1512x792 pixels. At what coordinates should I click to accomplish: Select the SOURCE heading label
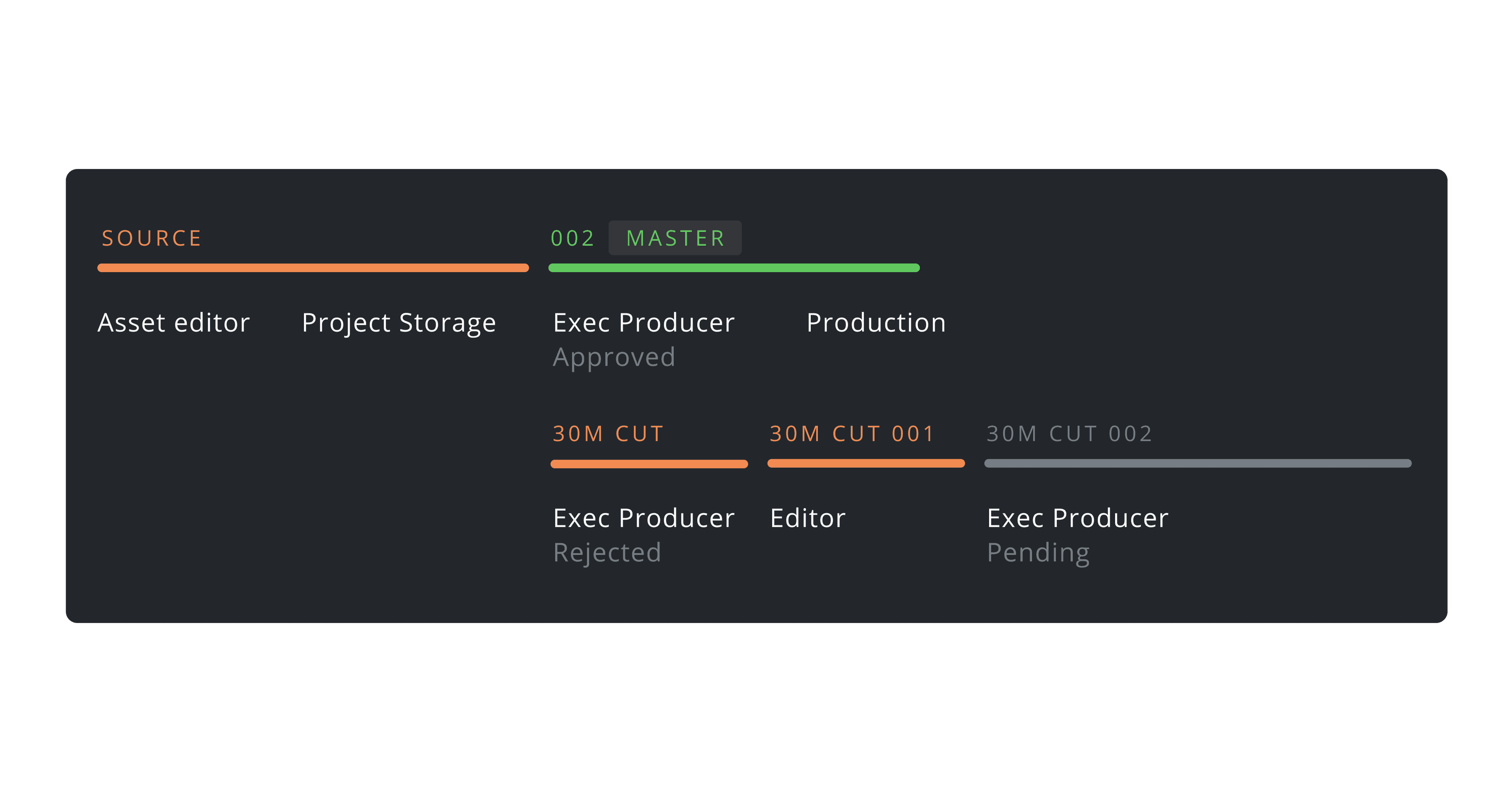(x=152, y=238)
